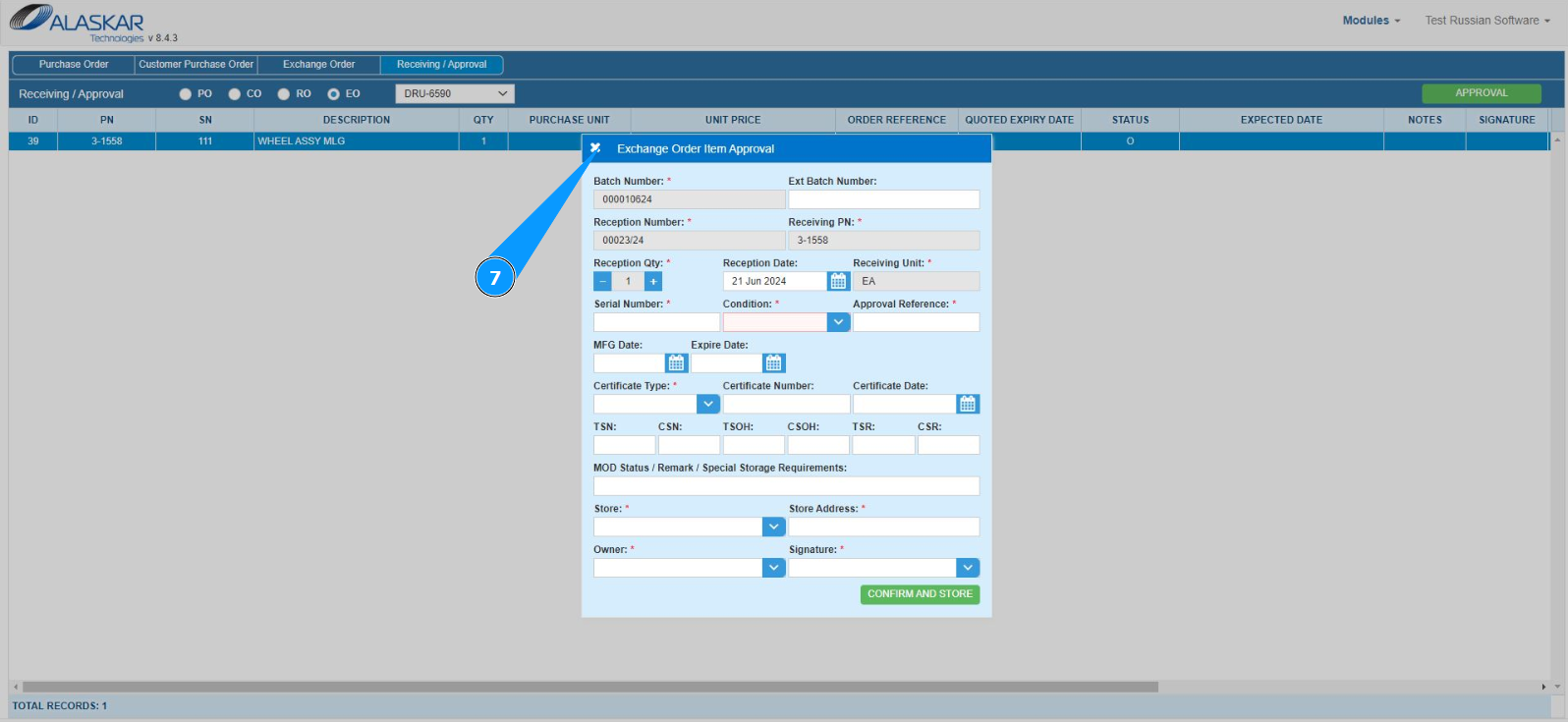The image size is (1568, 722).
Task: Select the RO radio button
Action: point(283,94)
